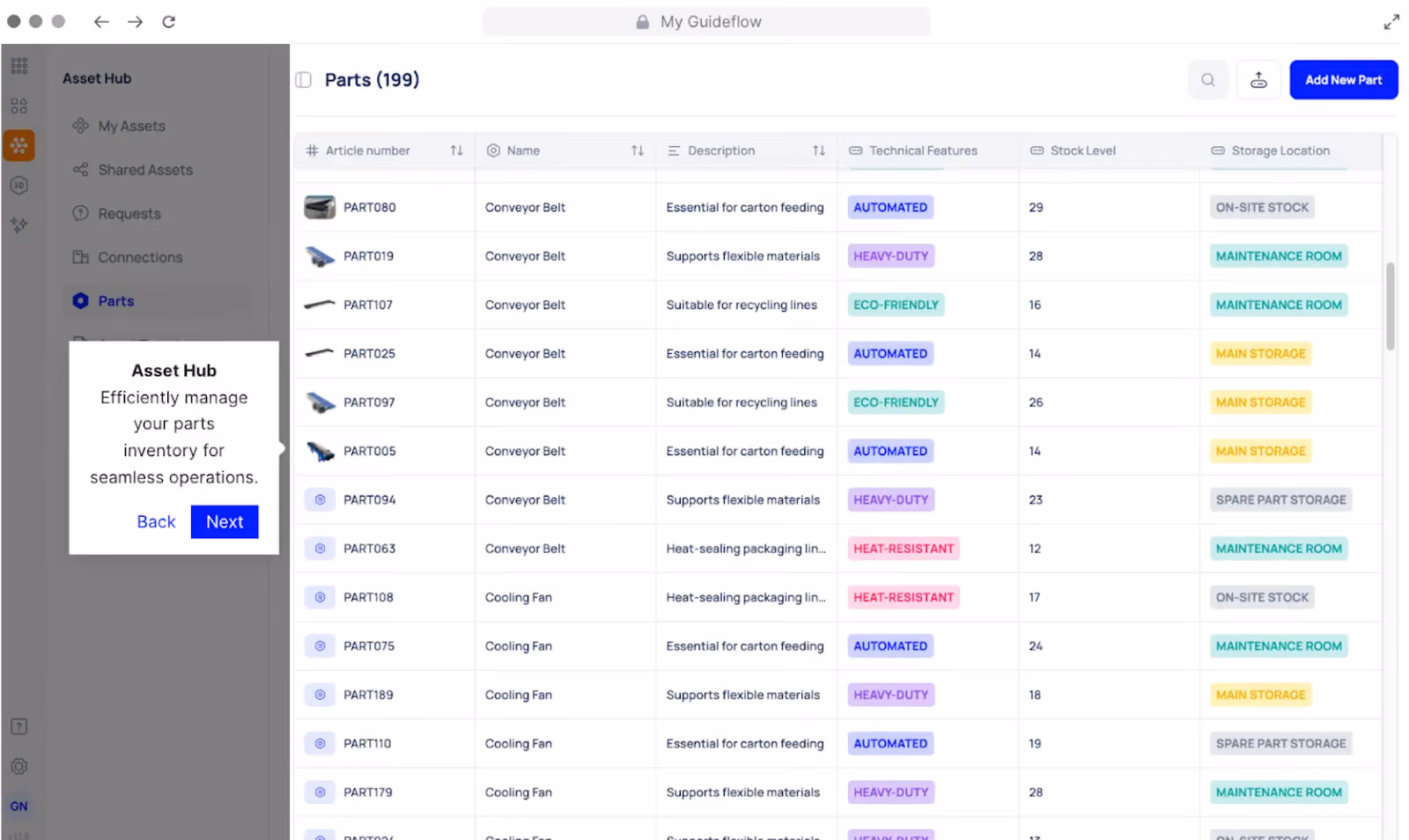Expand window with fullscreen arrows icon
1409x840 pixels.
tap(1391, 22)
